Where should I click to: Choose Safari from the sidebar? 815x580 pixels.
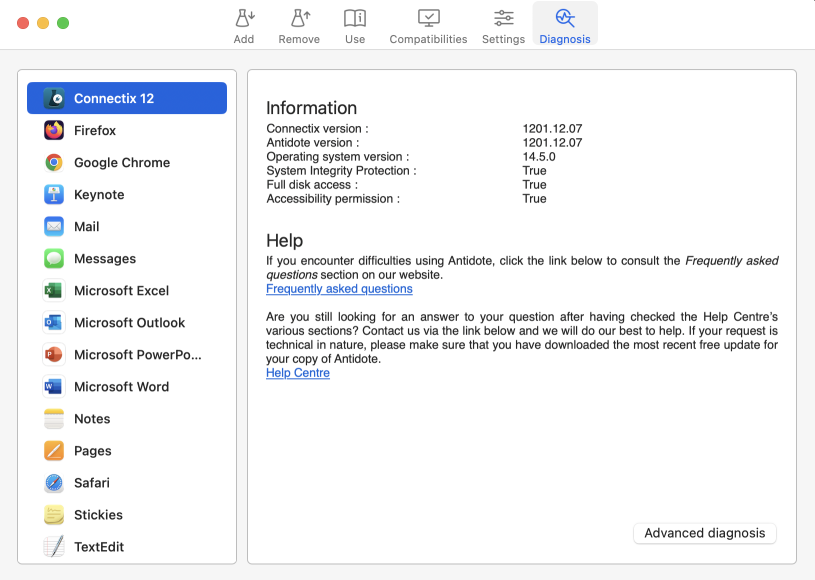point(91,483)
